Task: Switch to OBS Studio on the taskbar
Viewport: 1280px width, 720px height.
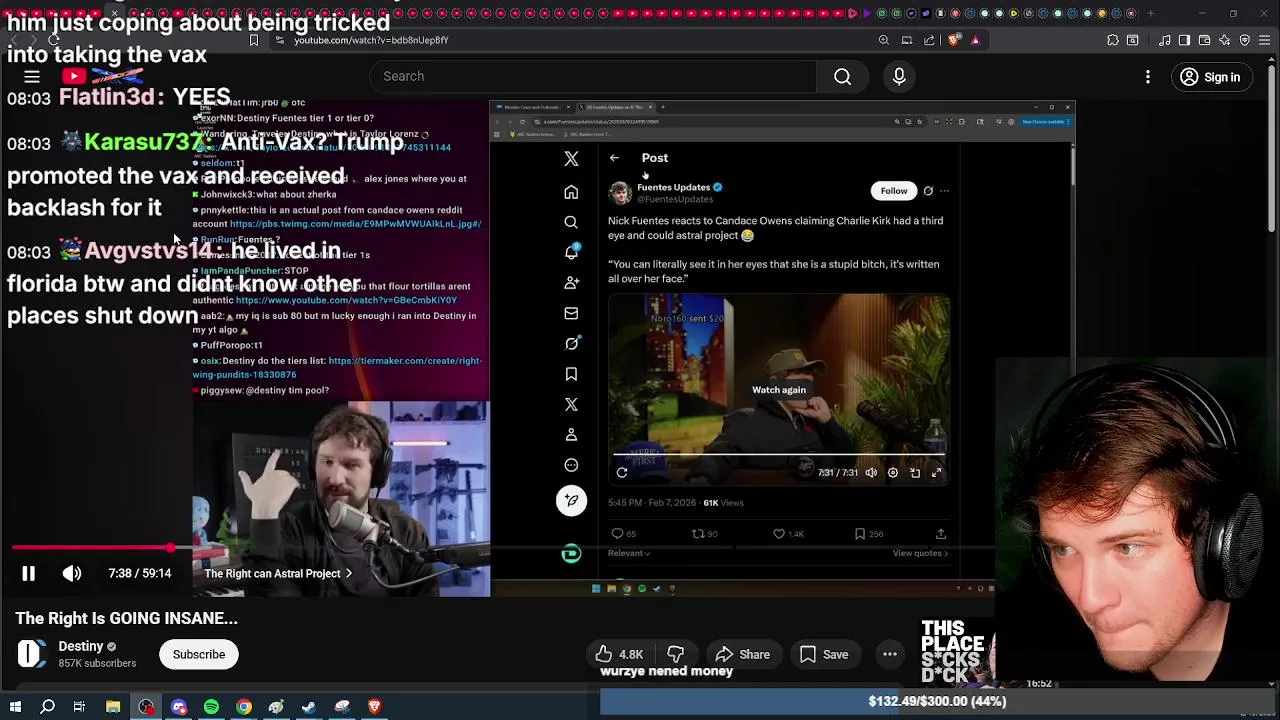Action: click(x=146, y=707)
